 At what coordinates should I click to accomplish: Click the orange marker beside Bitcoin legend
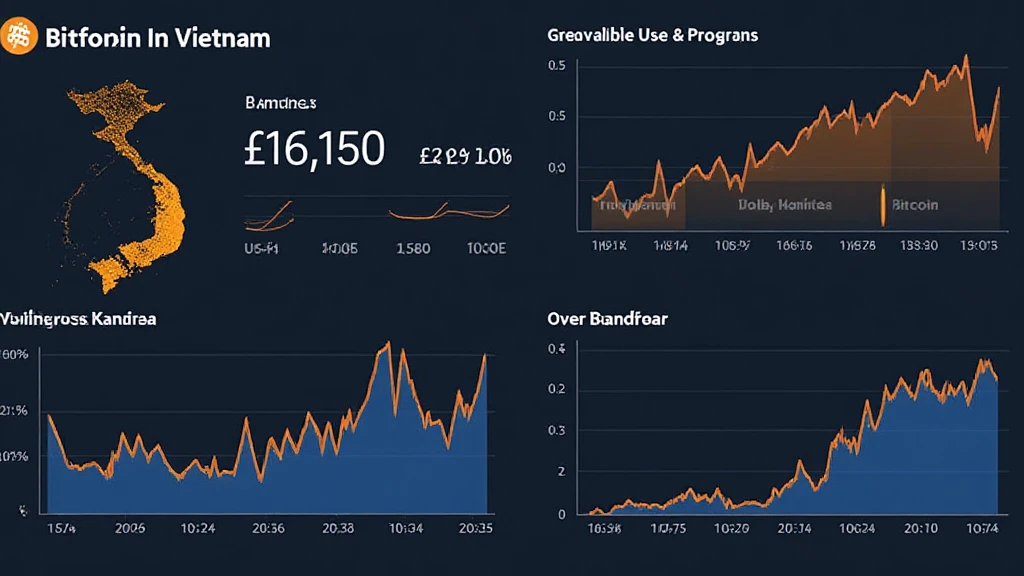coord(883,204)
